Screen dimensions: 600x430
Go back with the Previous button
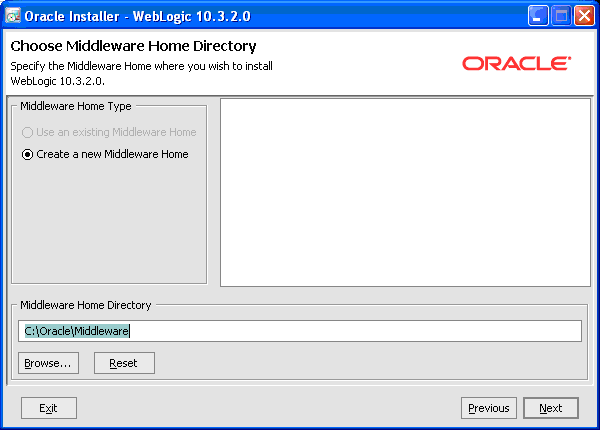489,408
